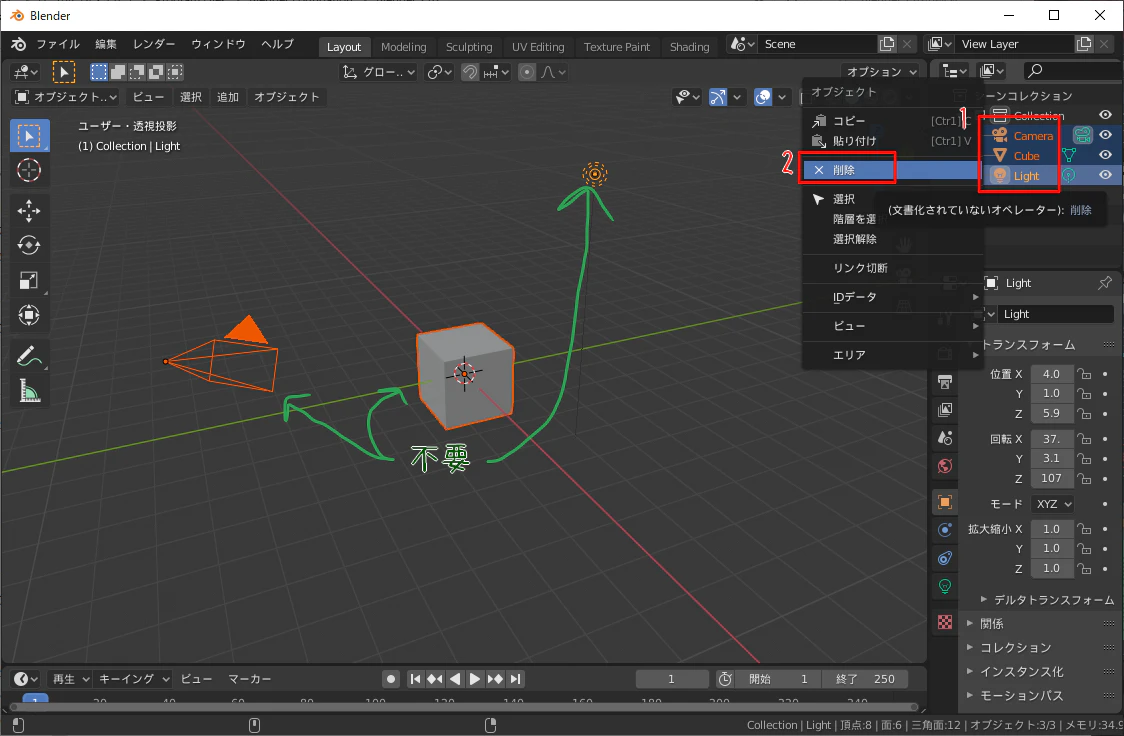Screen dimensions: 1124x736
Task: Select the Move tool in toolbar
Action: [x=29, y=210]
